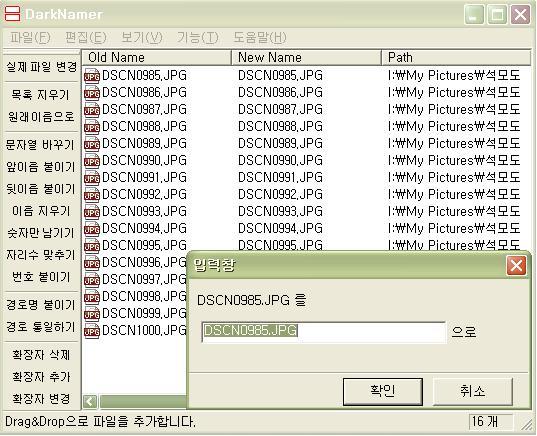The width and height of the screenshot is (537, 436).
Task: Open the 파일(F) menu
Action: [30, 37]
